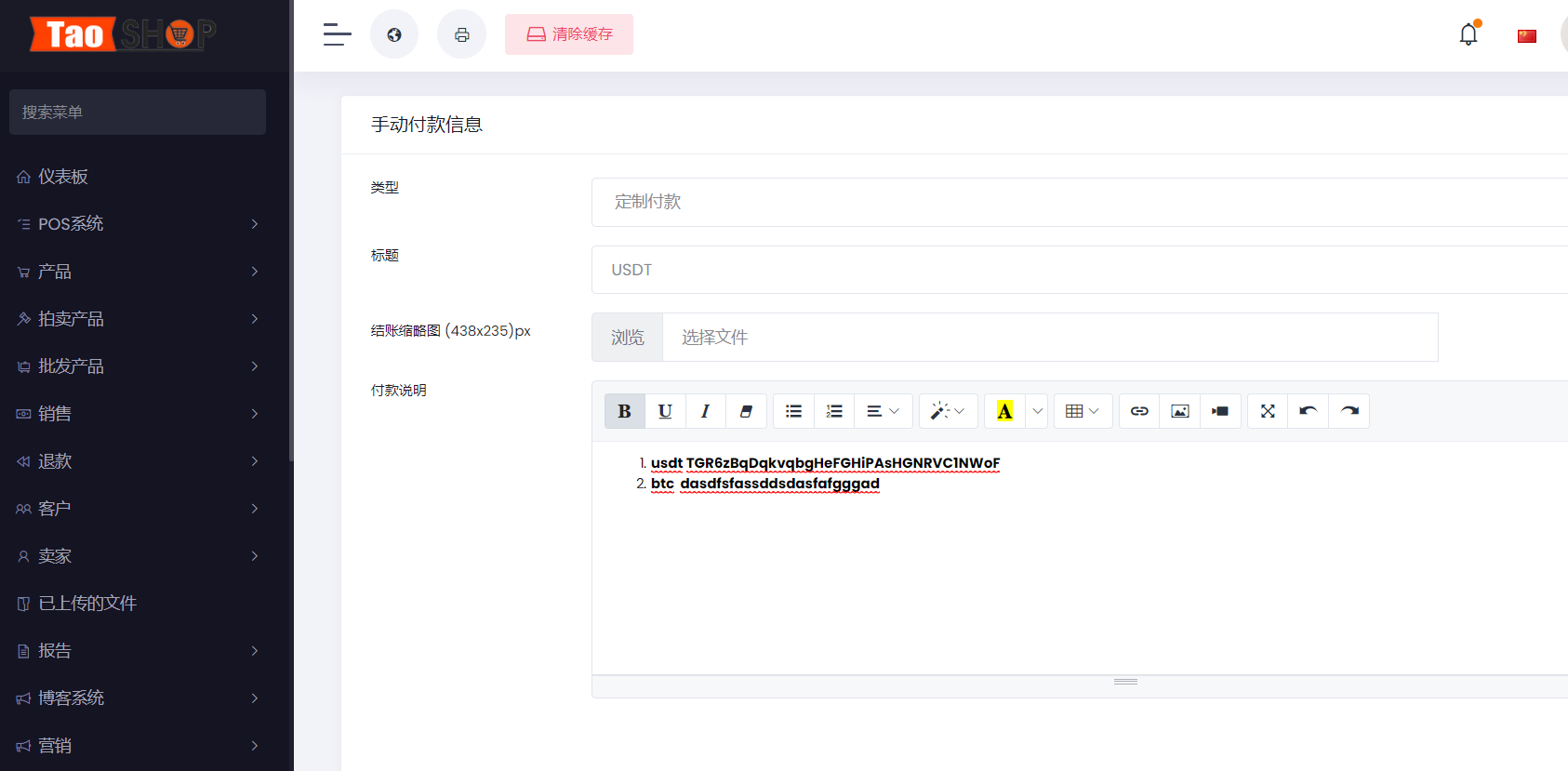Expand the POS系统 sidebar menu
Viewport: 1568px width, 771px height.
pyautogui.click(x=138, y=224)
